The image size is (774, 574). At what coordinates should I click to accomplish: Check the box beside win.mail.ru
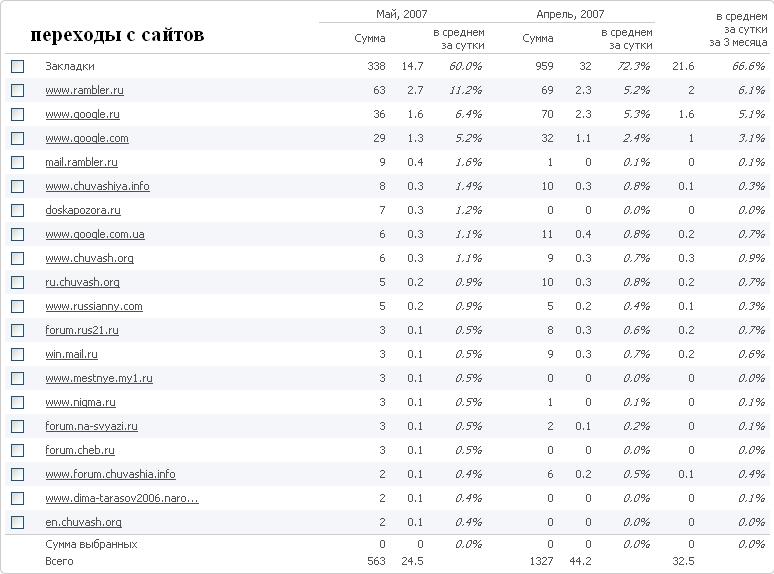[17, 354]
